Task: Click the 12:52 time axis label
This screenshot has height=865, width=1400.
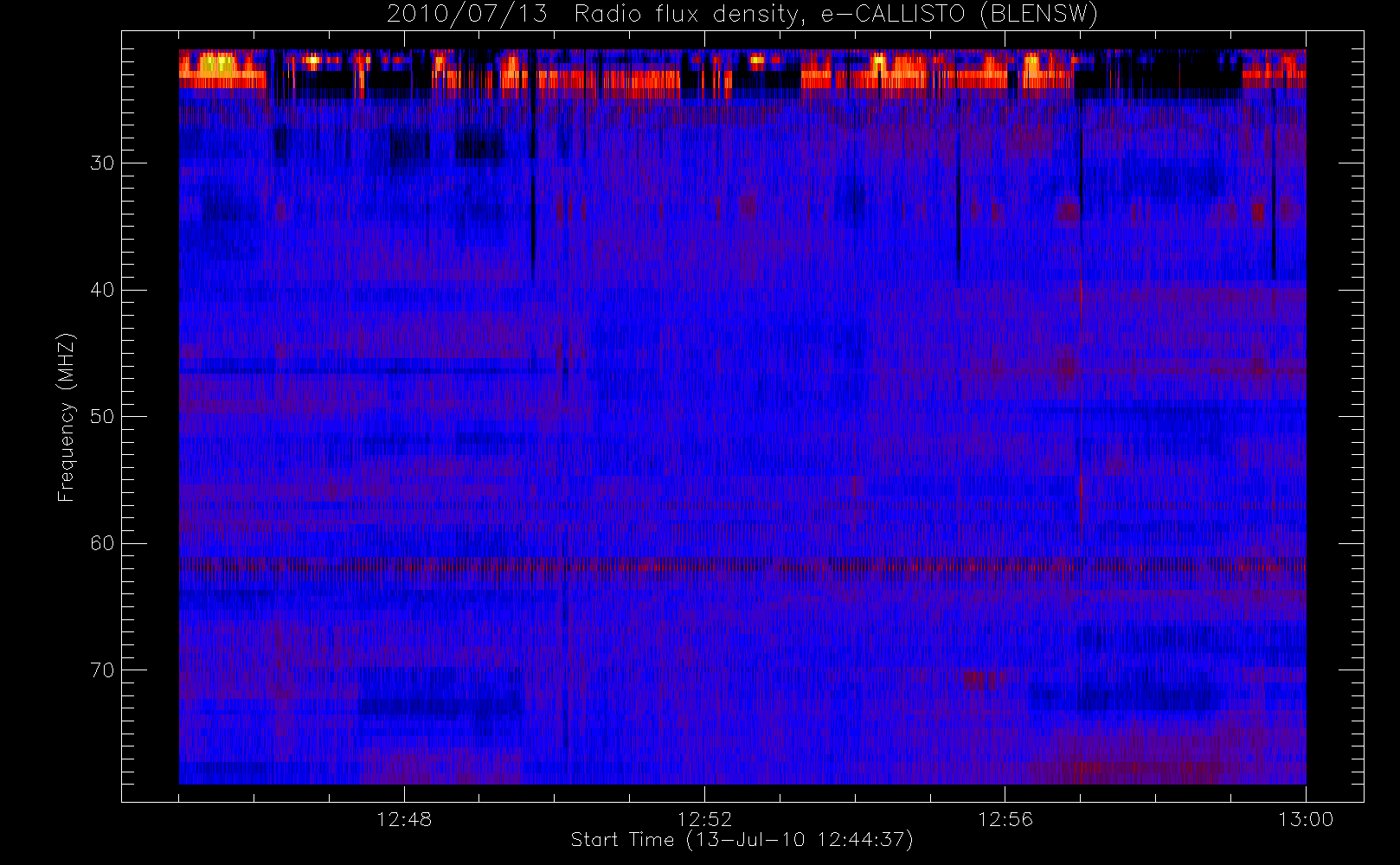Action: [x=704, y=819]
